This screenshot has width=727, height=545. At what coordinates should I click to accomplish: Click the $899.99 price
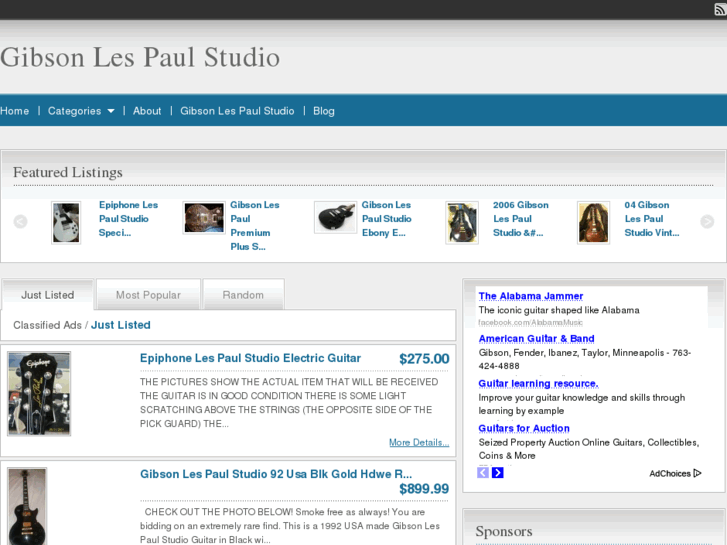coord(424,488)
